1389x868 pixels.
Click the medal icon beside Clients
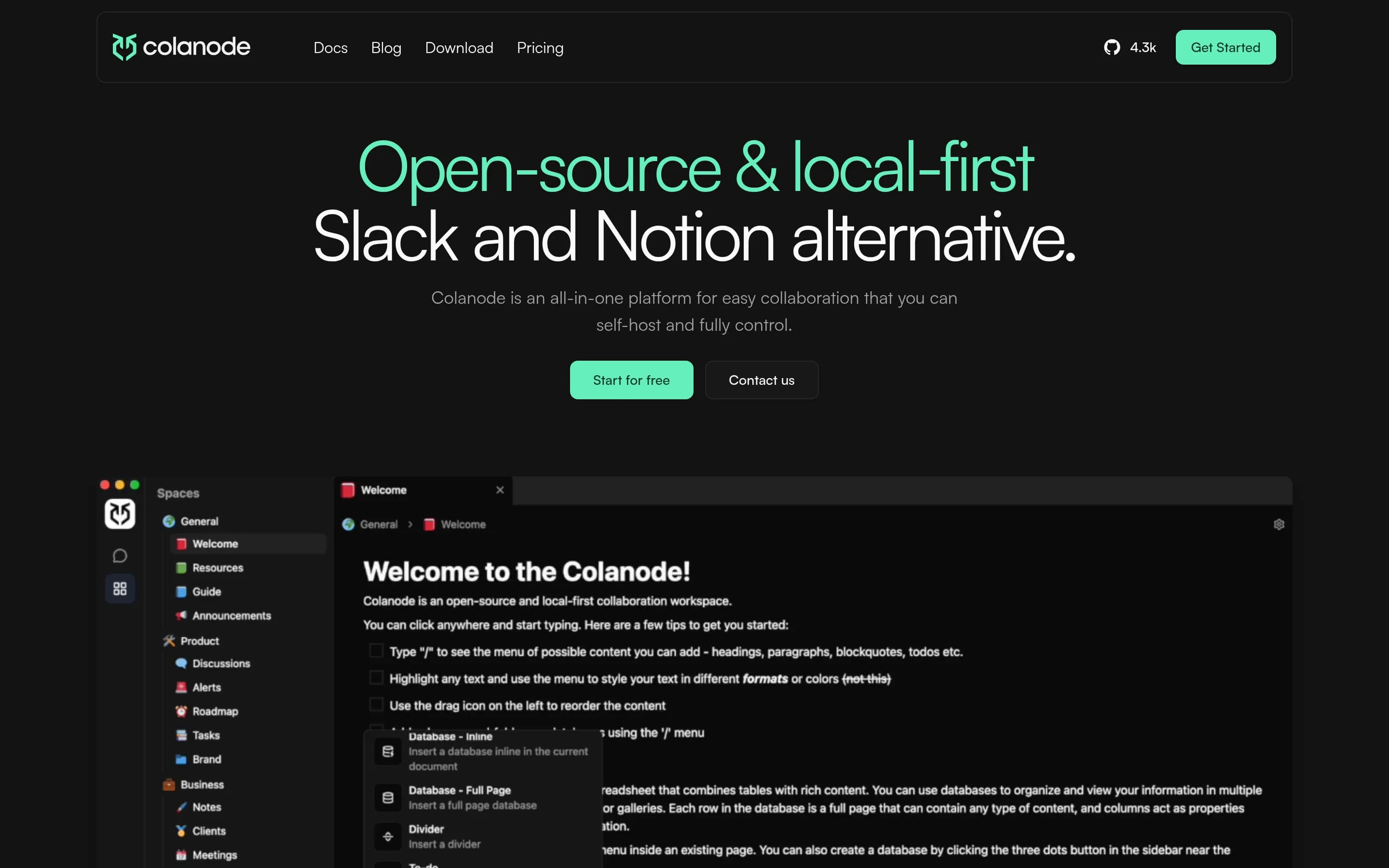pyautogui.click(x=181, y=831)
